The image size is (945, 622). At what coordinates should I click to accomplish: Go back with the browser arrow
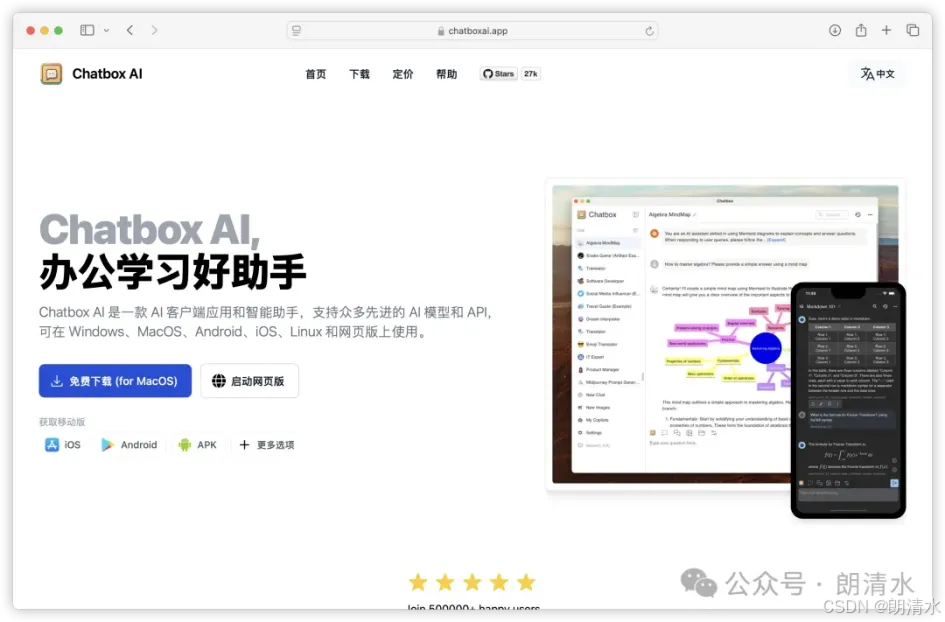tap(130, 30)
